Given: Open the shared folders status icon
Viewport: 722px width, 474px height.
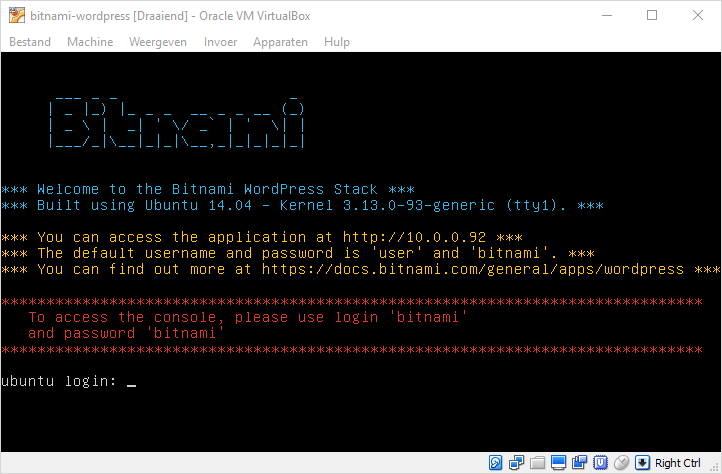Looking at the screenshot, I should pos(537,462).
